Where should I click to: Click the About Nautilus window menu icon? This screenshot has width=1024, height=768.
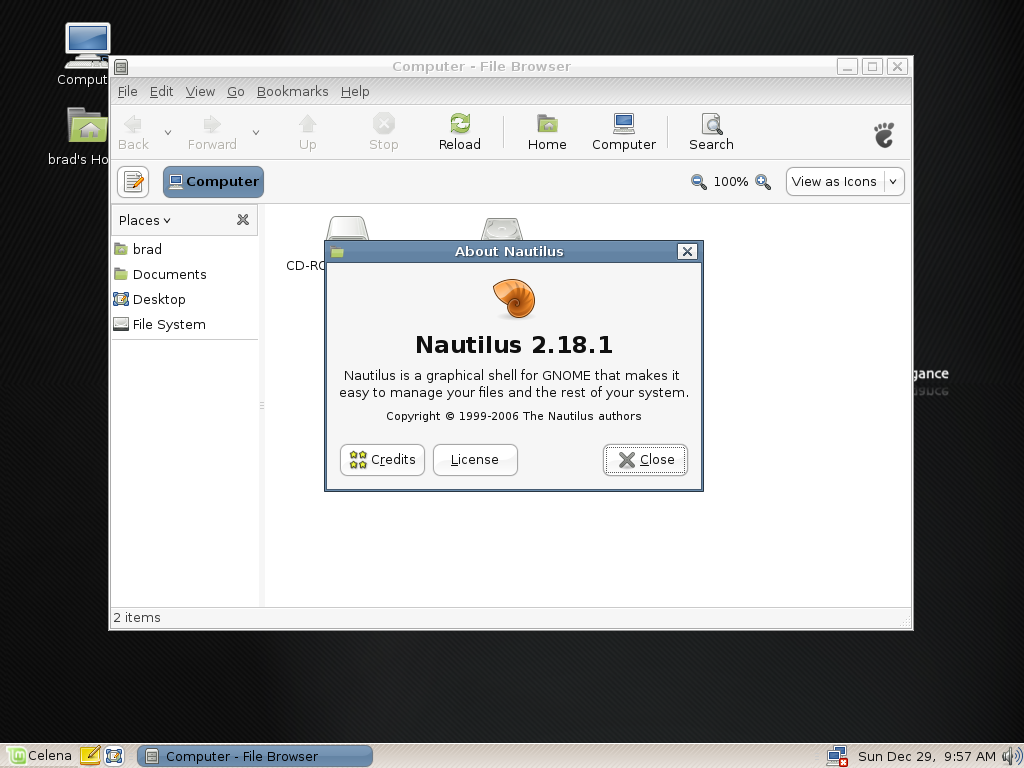[337, 252]
